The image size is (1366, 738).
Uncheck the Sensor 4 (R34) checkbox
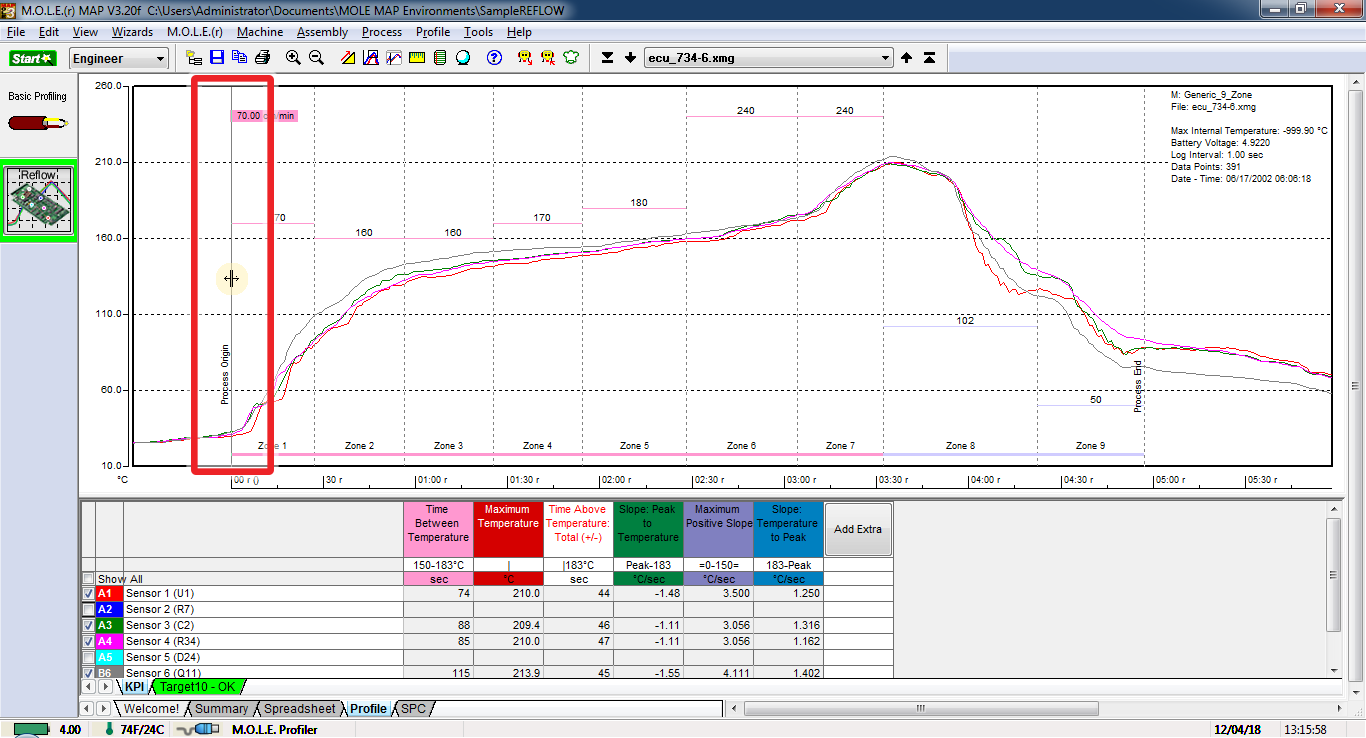coord(89,641)
